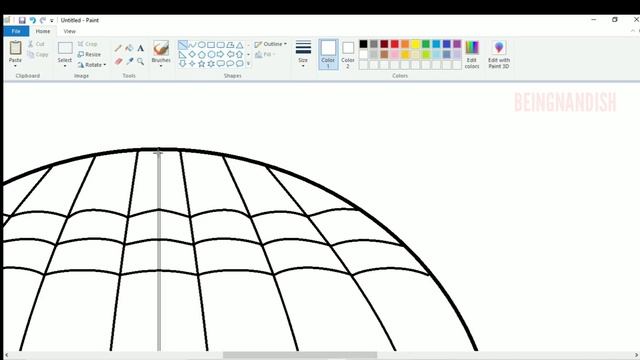Select the Pencil tool
Screen dimensions: 640x360
(118, 48)
